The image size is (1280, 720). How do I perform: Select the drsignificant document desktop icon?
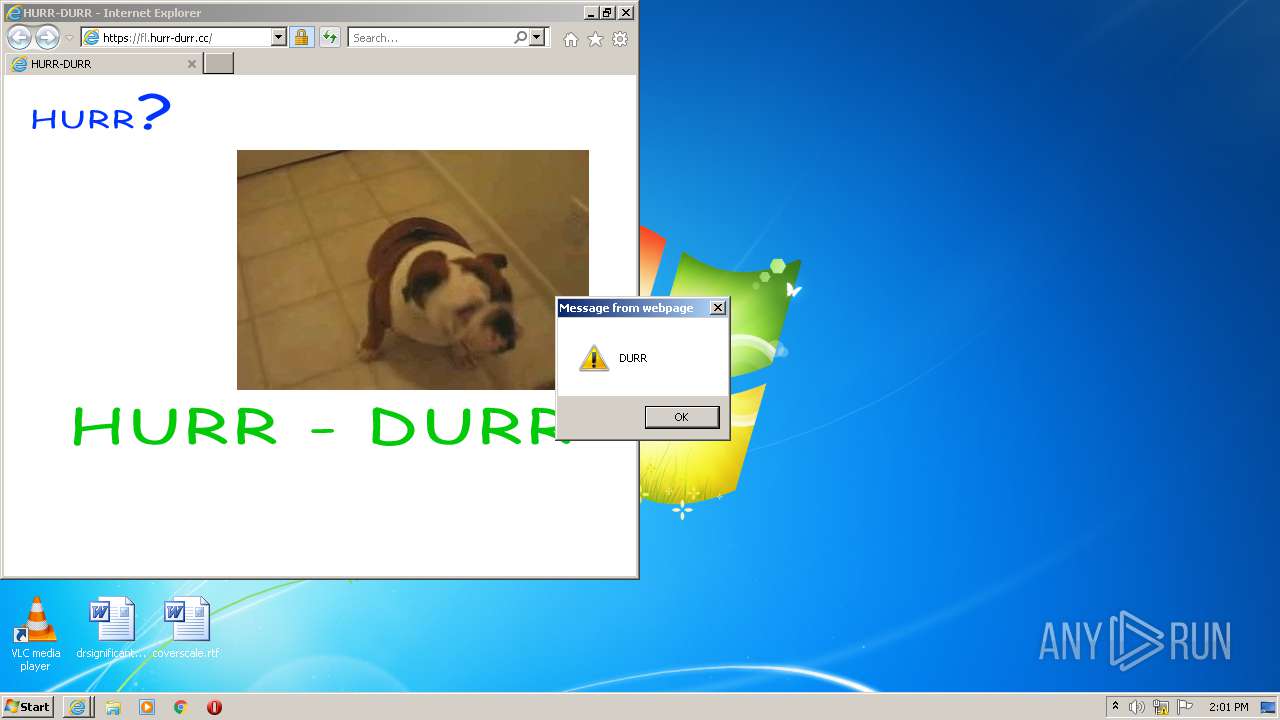[111, 628]
